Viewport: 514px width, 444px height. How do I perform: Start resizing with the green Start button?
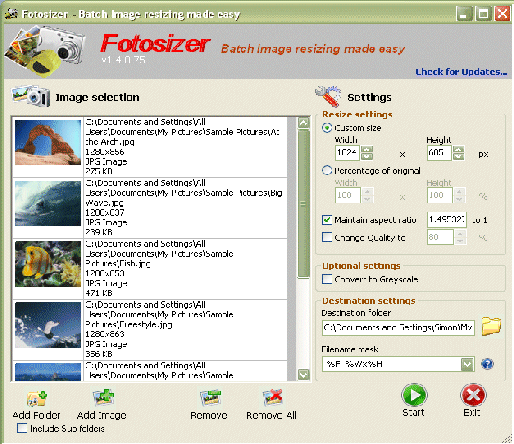click(x=414, y=395)
